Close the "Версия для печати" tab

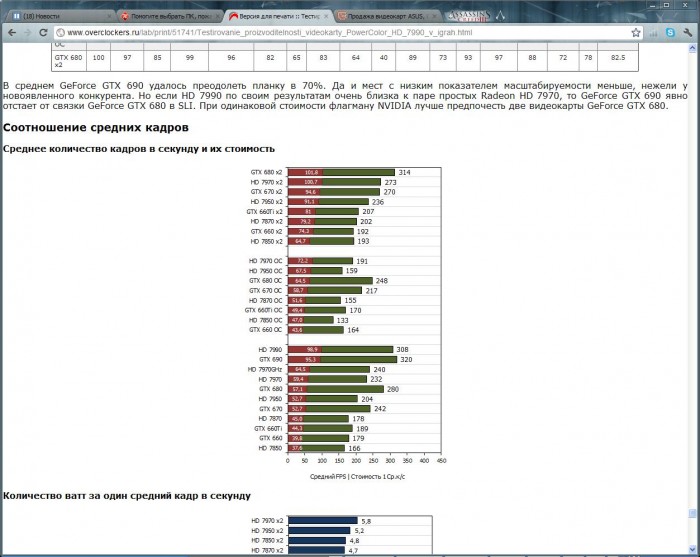point(326,16)
